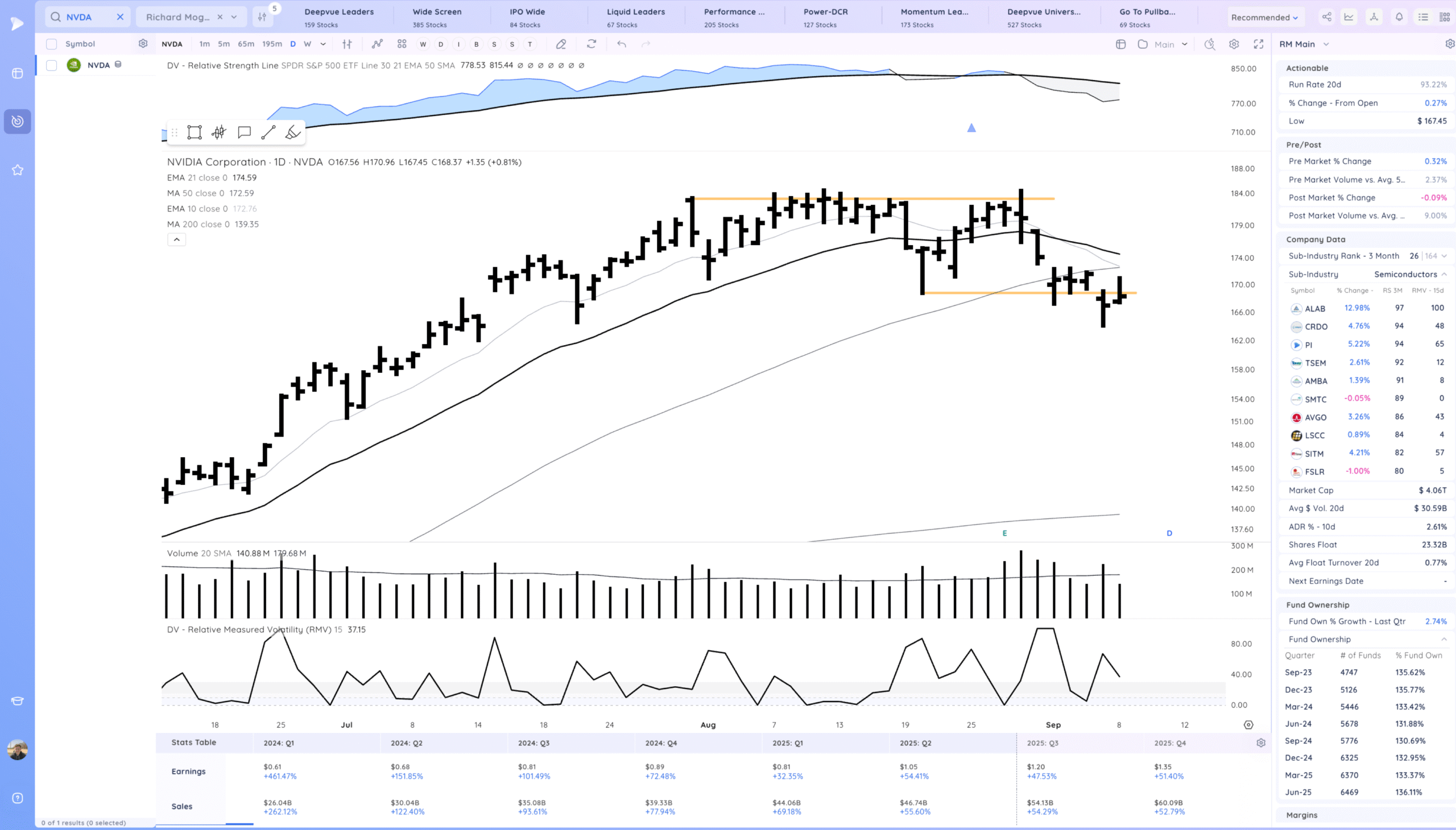The height and width of the screenshot is (830, 1456).
Task: Open the alerts bell icon
Action: pos(1399,17)
